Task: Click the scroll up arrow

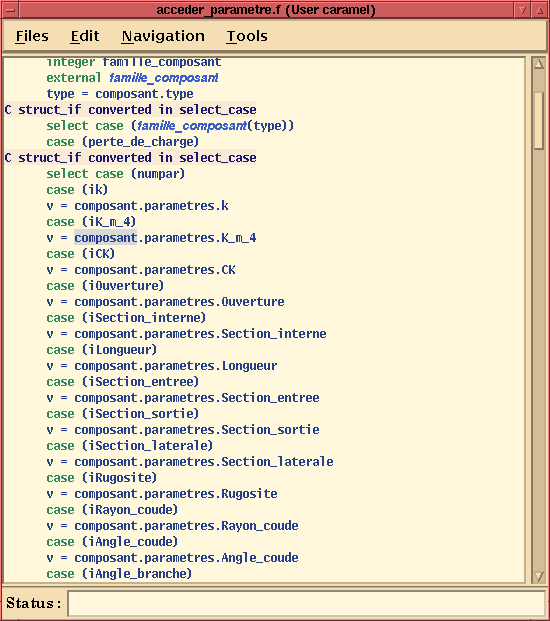Action: [539, 63]
